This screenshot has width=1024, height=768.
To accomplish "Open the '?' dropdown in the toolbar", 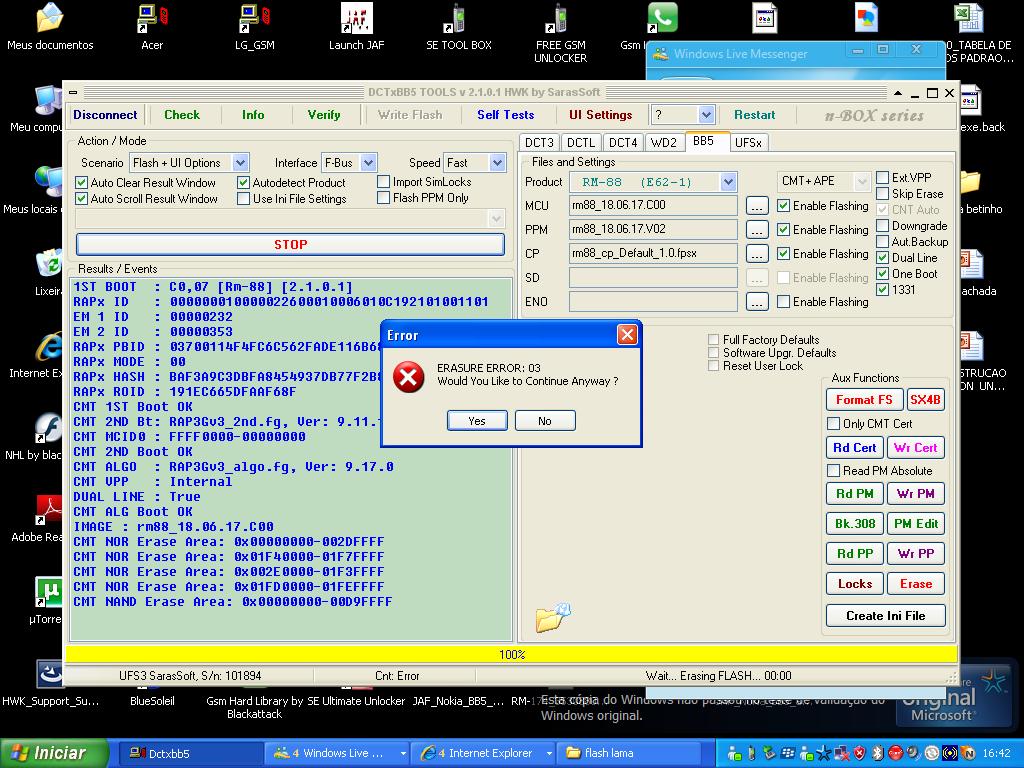I will pyautogui.click(x=706, y=115).
